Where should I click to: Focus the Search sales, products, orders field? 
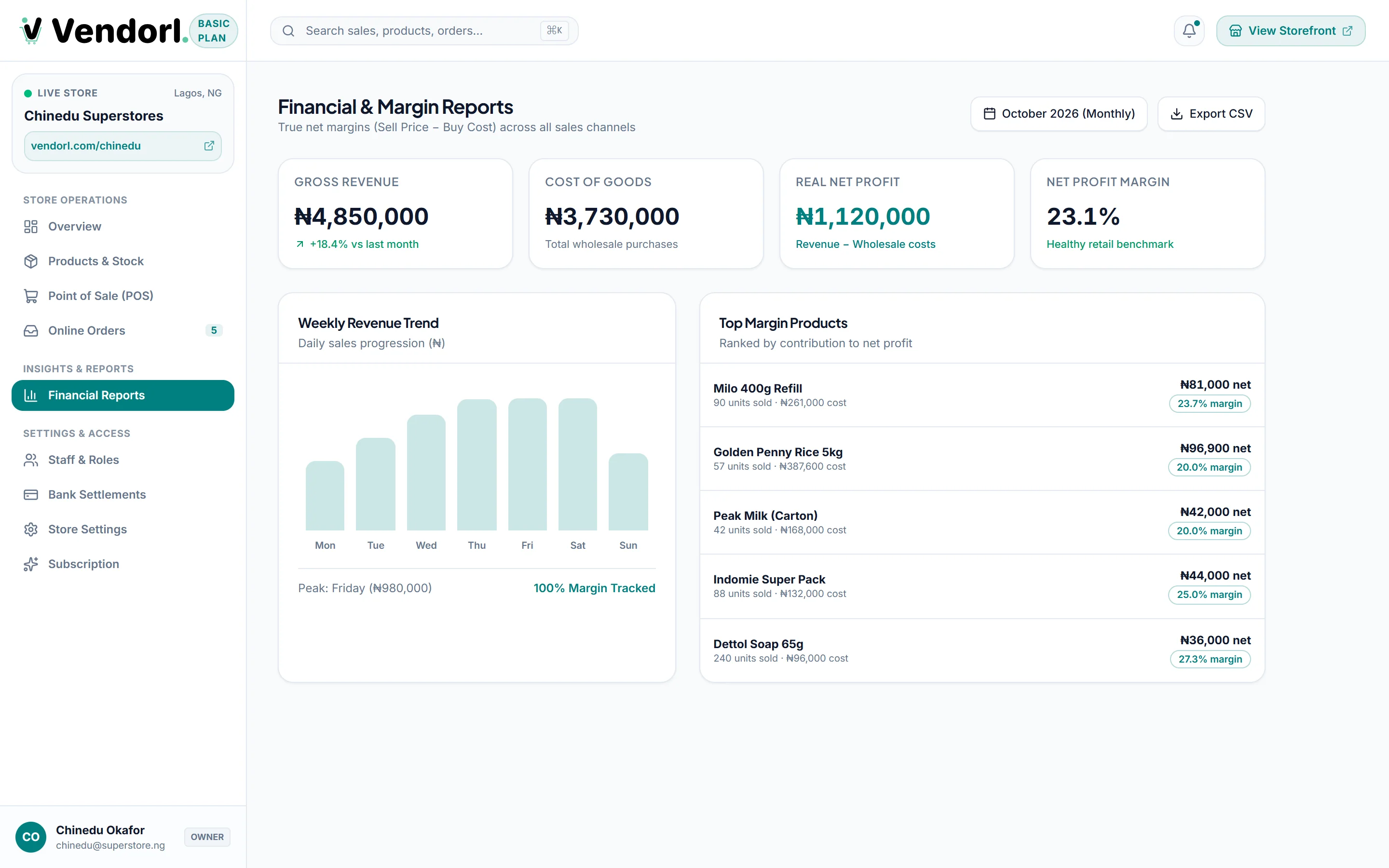424,31
